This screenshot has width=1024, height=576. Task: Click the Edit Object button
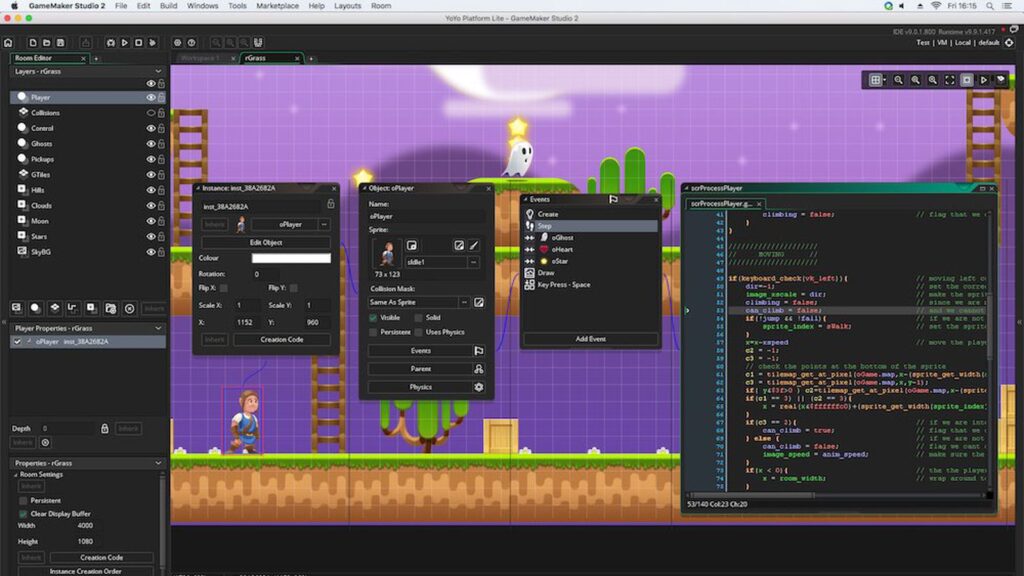click(266, 242)
